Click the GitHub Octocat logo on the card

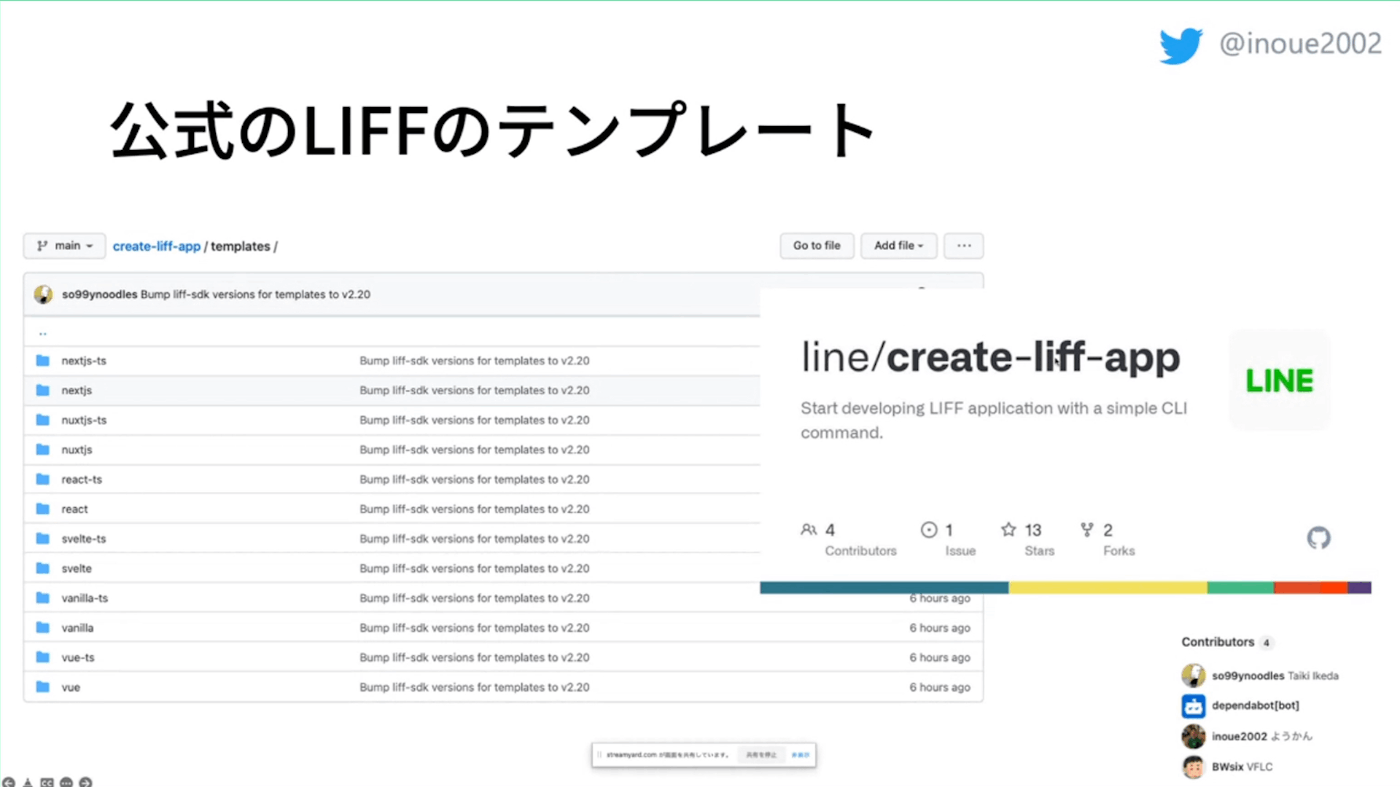point(1319,538)
